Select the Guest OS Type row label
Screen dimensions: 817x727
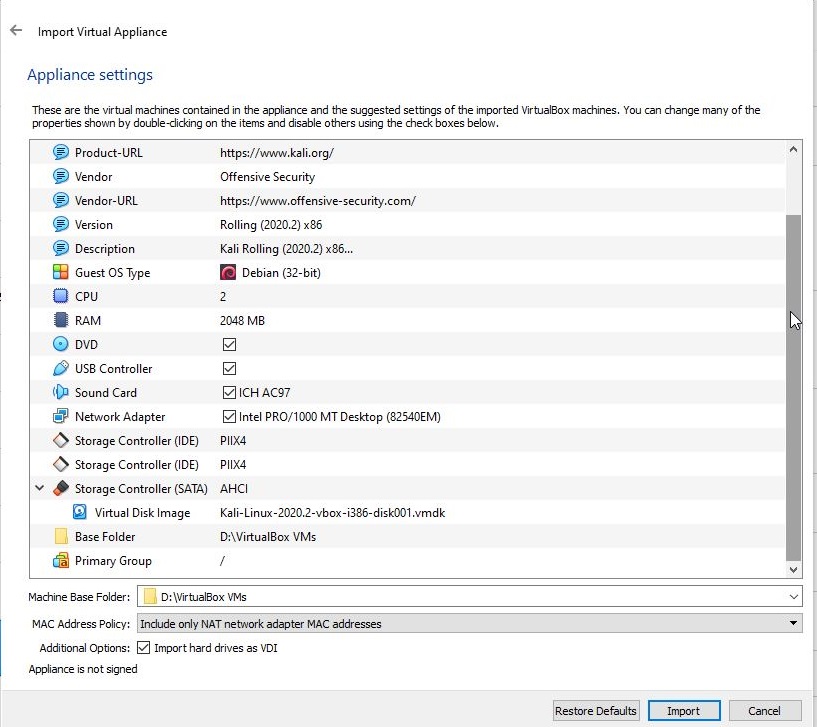click(113, 273)
